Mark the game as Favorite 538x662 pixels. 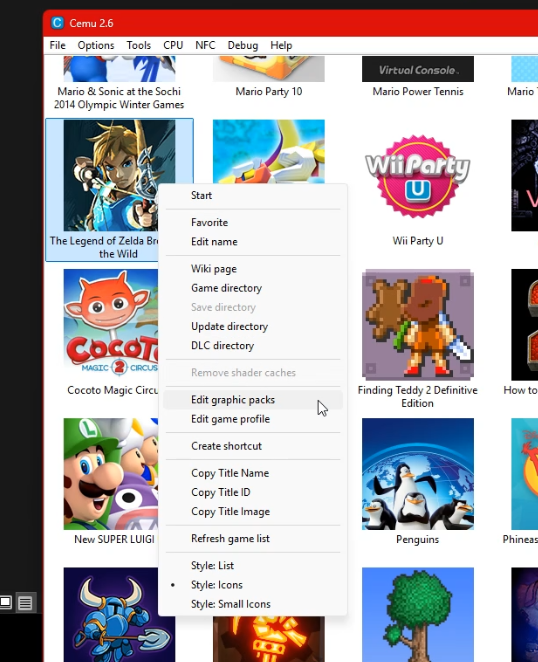pyautogui.click(x=253, y=222)
